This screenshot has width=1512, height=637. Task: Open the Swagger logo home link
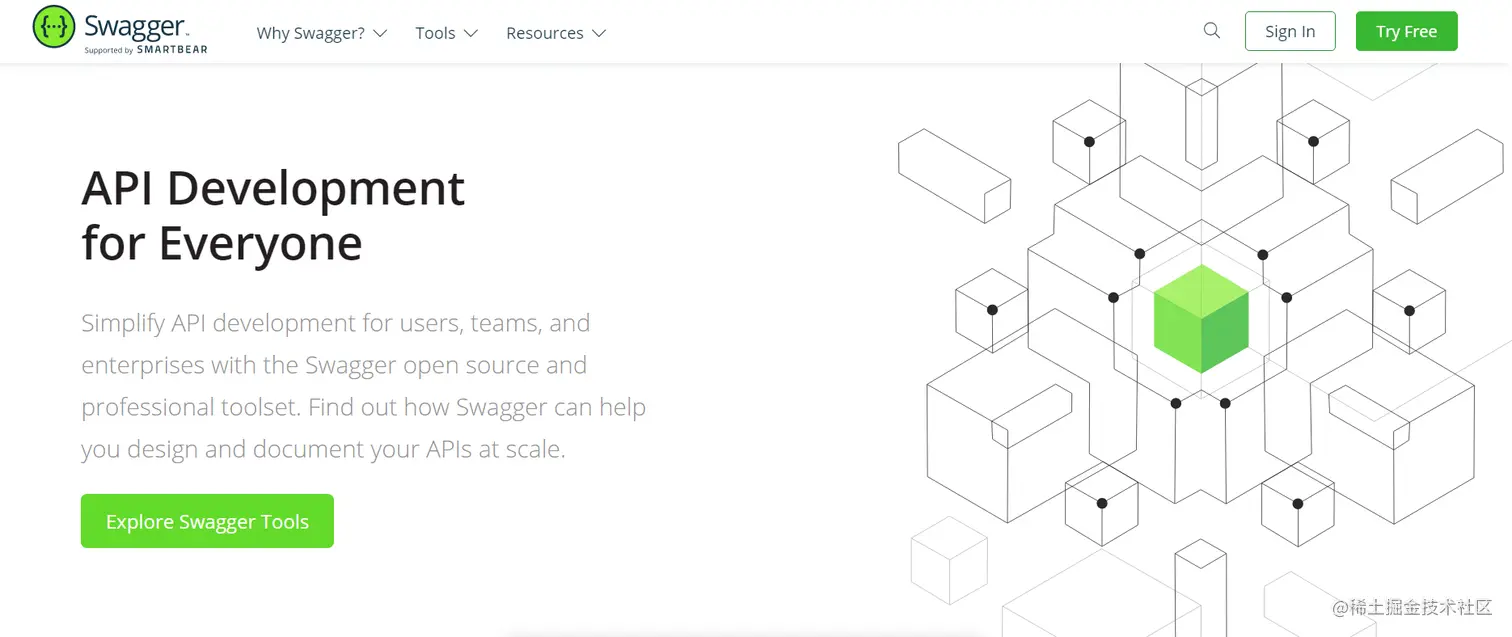[120, 29]
